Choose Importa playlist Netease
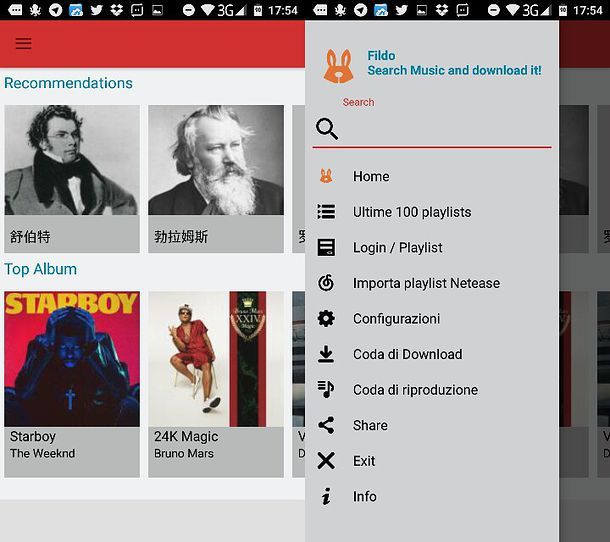The height and width of the screenshot is (542, 610). pos(426,283)
